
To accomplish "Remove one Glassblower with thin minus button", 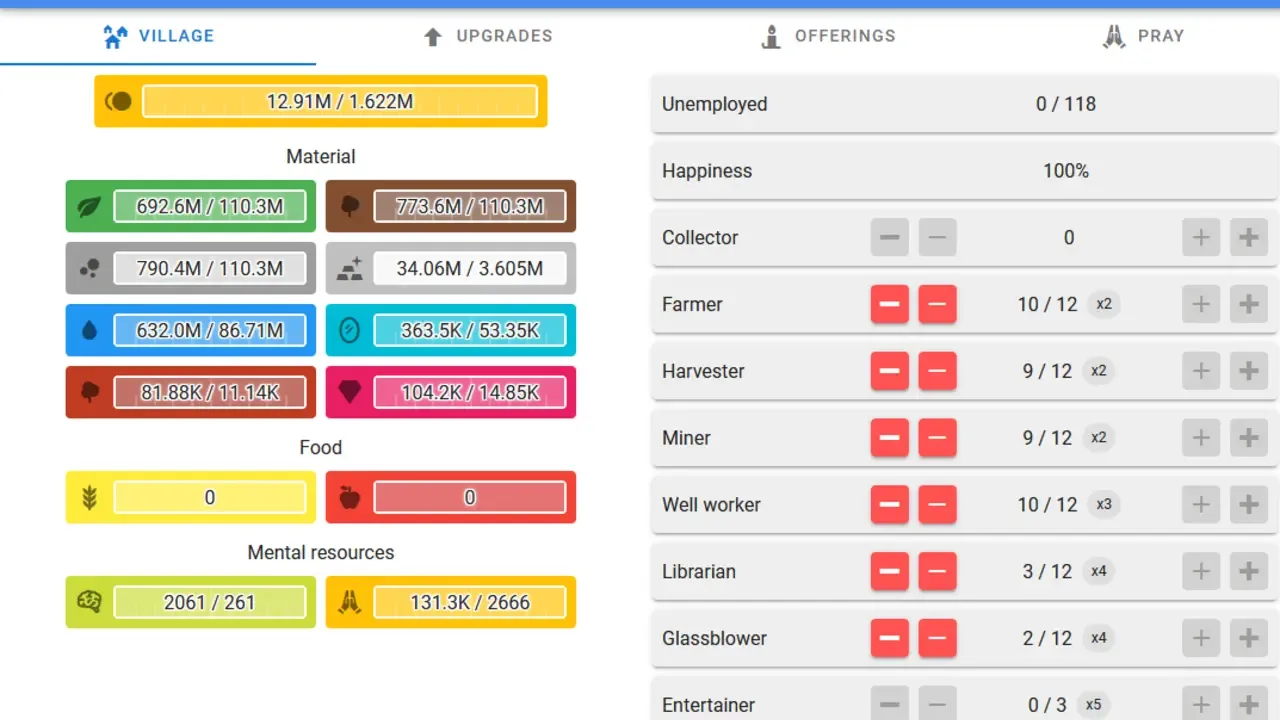I will tap(937, 638).
